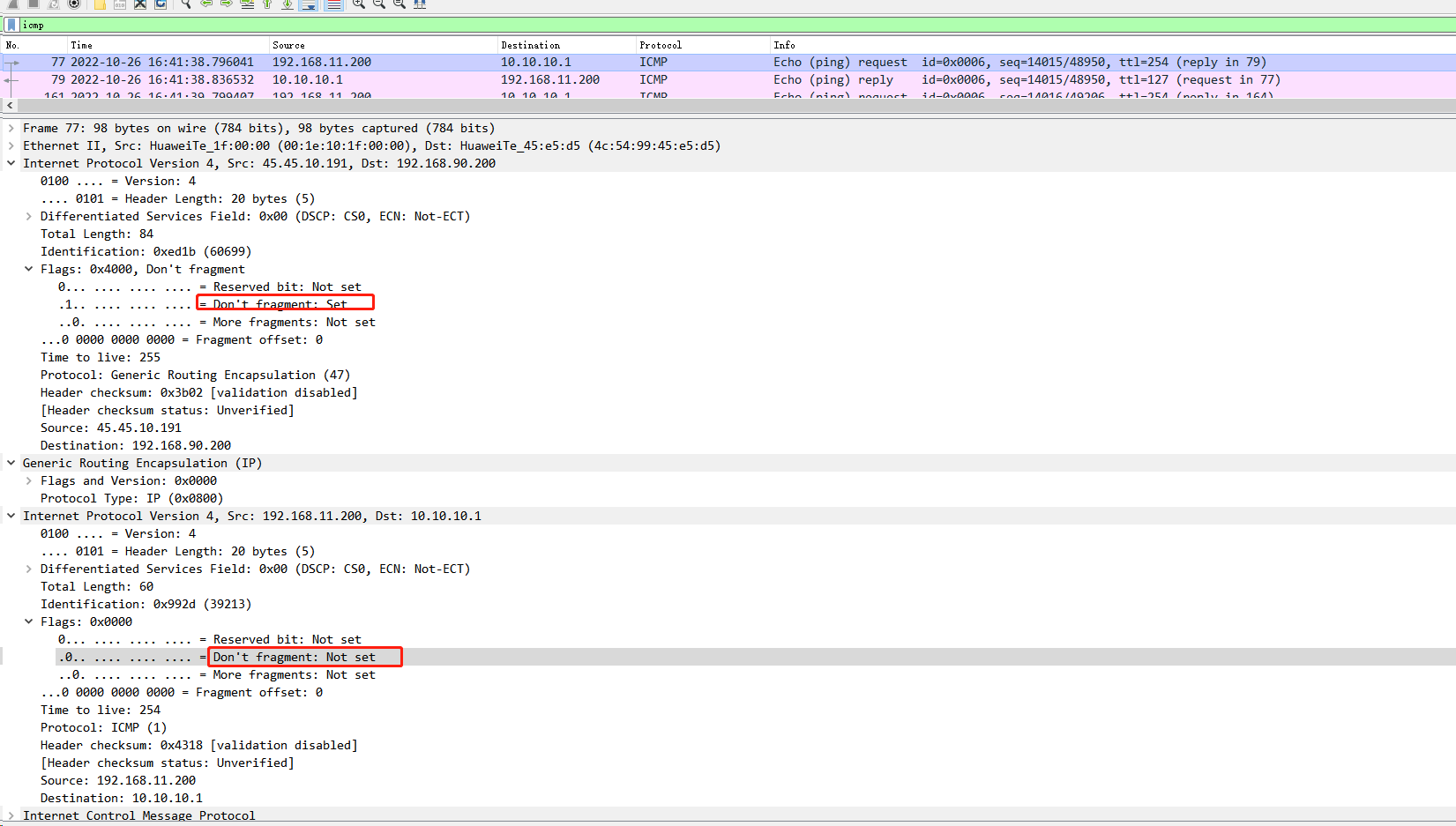Image resolution: width=1456 pixels, height=826 pixels.
Task: Open the display filter bookmark menu
Action: coord(11,25)
